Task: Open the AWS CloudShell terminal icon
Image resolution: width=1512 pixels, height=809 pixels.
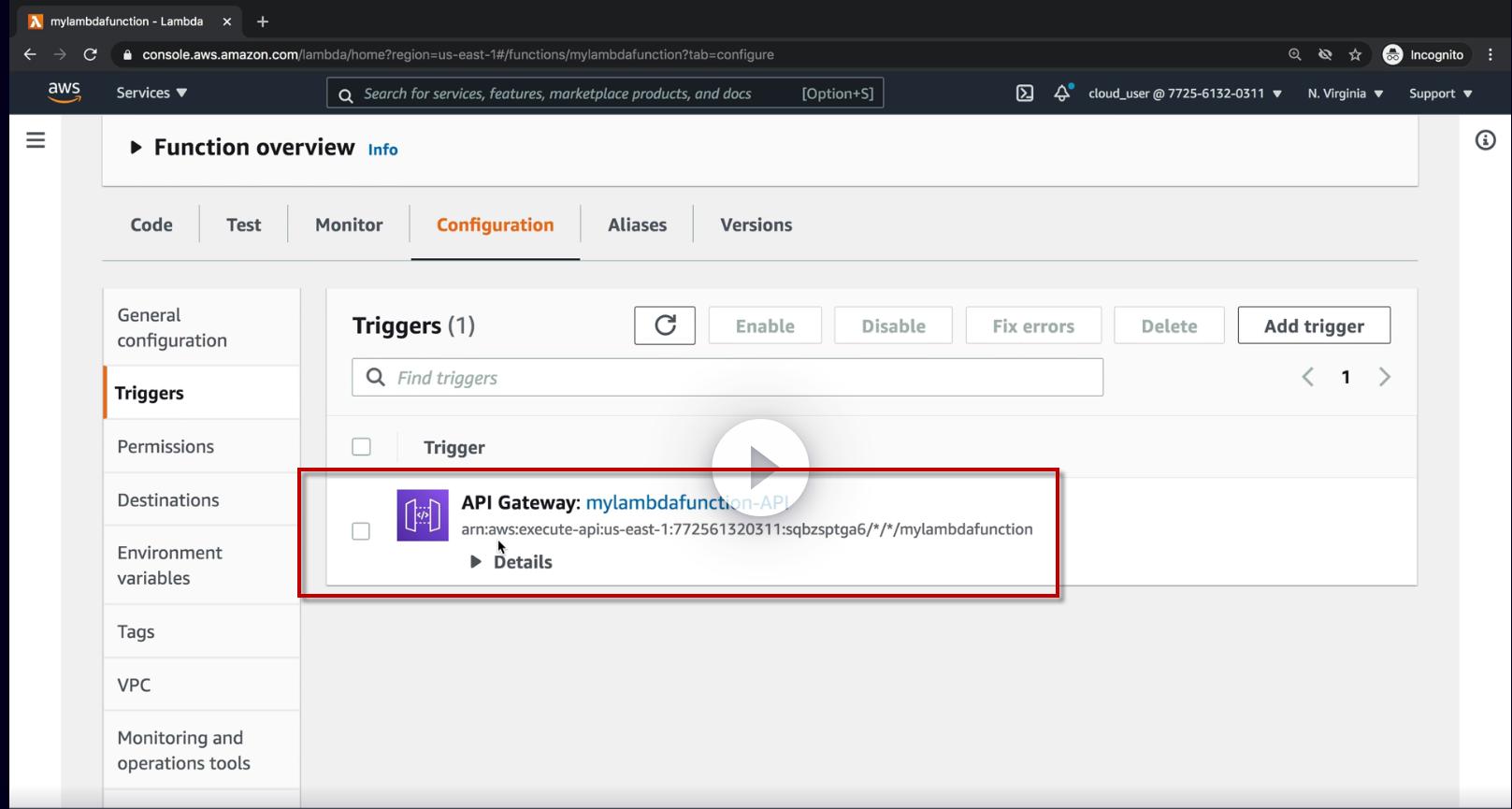Action: point(1025,94)
